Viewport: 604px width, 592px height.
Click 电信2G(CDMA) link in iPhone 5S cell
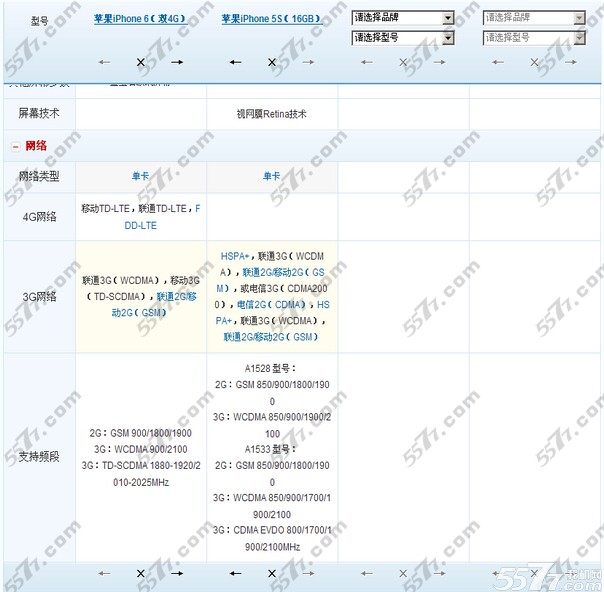271,305
